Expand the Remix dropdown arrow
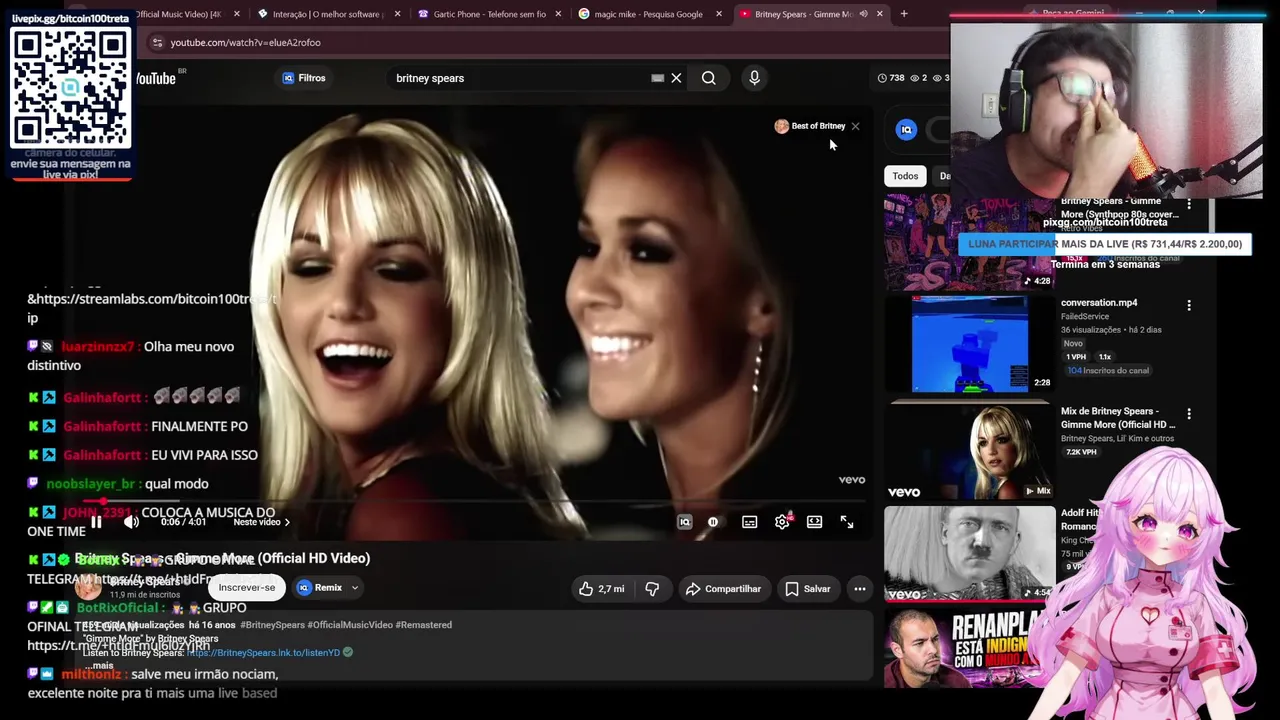 pos(354,588)
